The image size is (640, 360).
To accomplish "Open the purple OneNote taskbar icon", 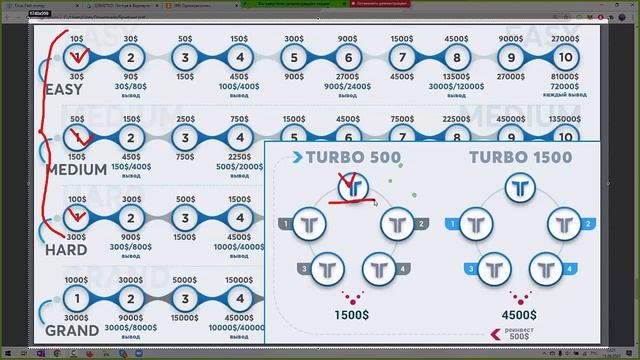I will (x=41, y=353).
